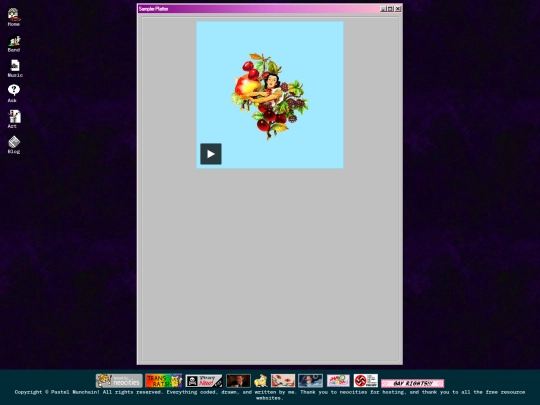
Task: Open the Home desktop icon
Action: click(14, 17)
